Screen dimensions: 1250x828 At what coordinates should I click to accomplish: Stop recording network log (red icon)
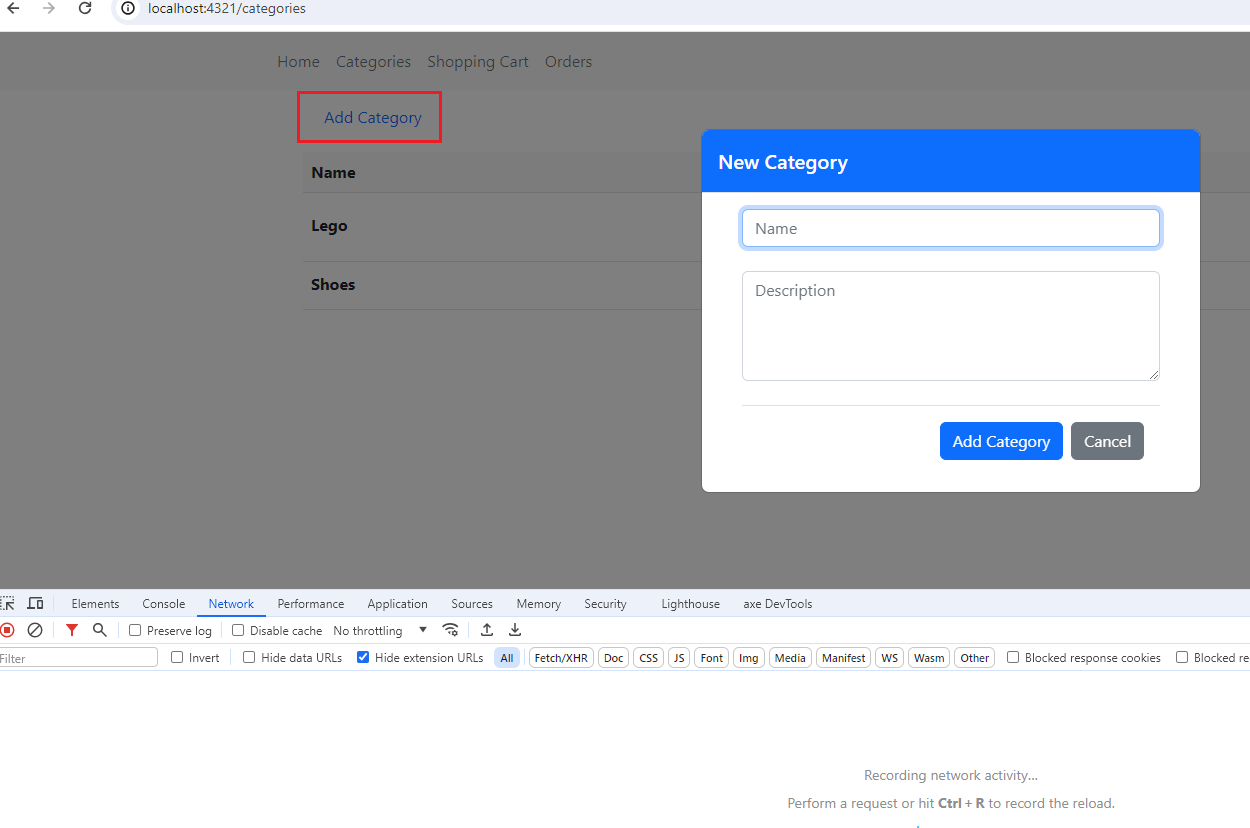(x=7, y=630)
